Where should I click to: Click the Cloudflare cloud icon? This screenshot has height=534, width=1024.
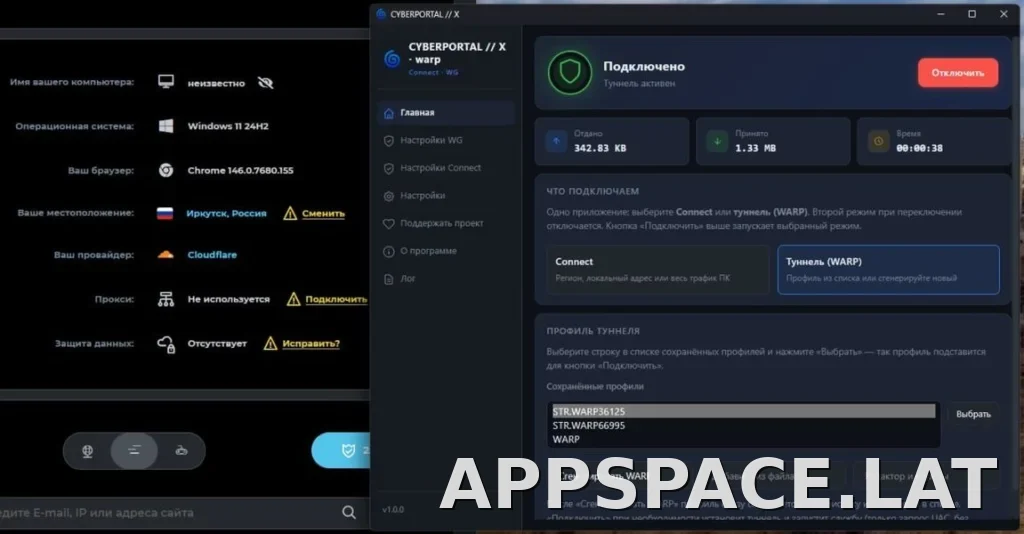coord(166,255)
